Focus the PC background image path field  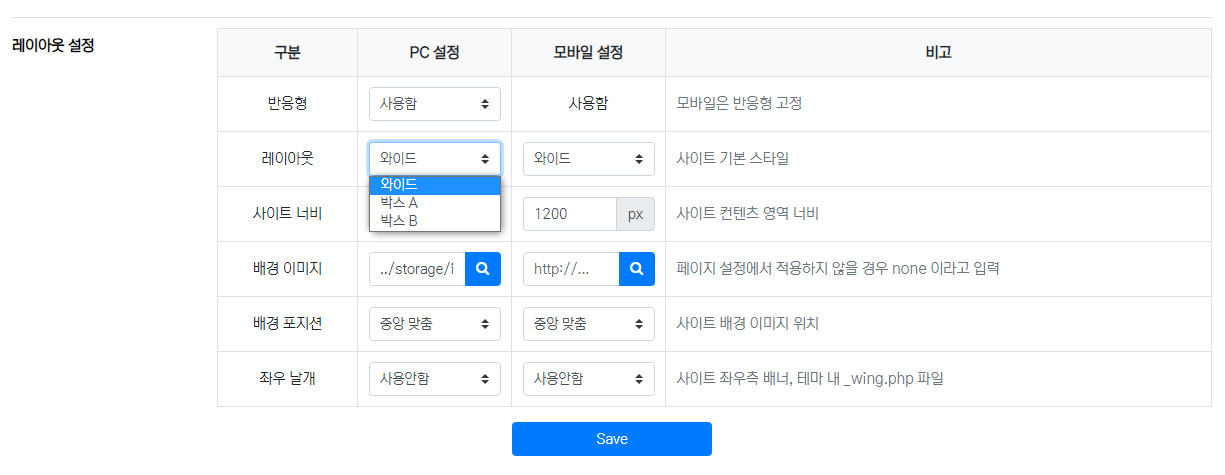point(417,269)
